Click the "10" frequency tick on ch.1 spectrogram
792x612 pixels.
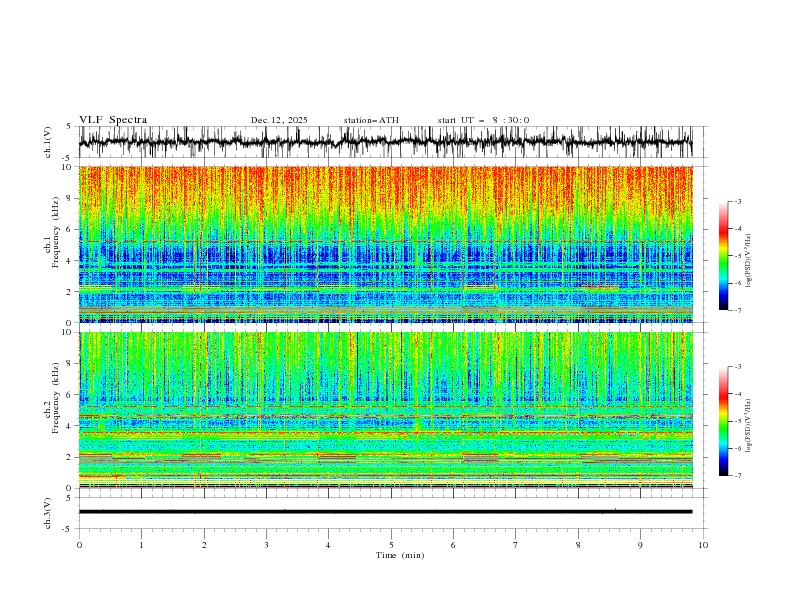(68, 167)
